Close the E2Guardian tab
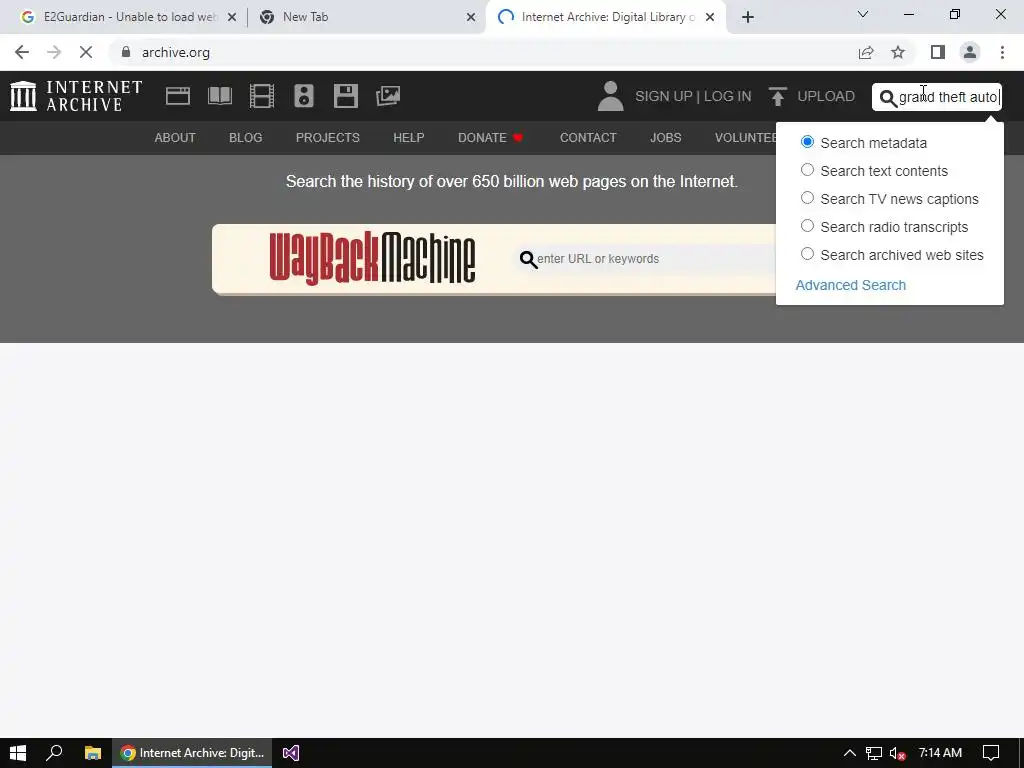 point(232,17)
